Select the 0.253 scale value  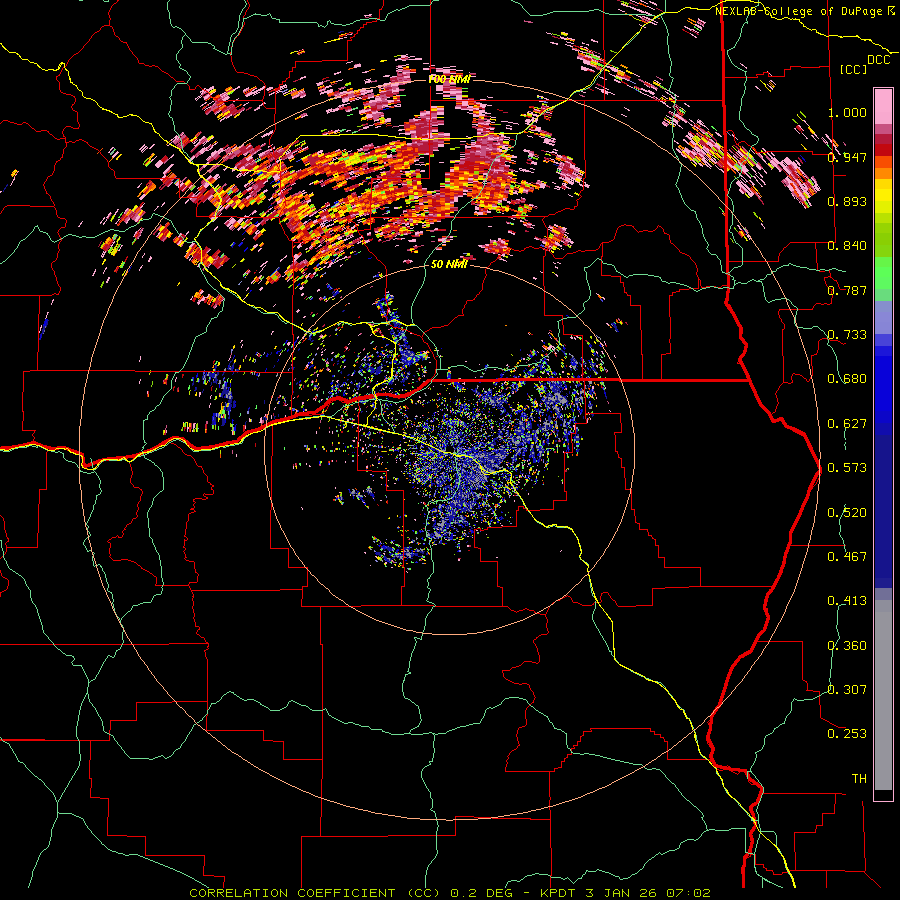coord(847,734)
